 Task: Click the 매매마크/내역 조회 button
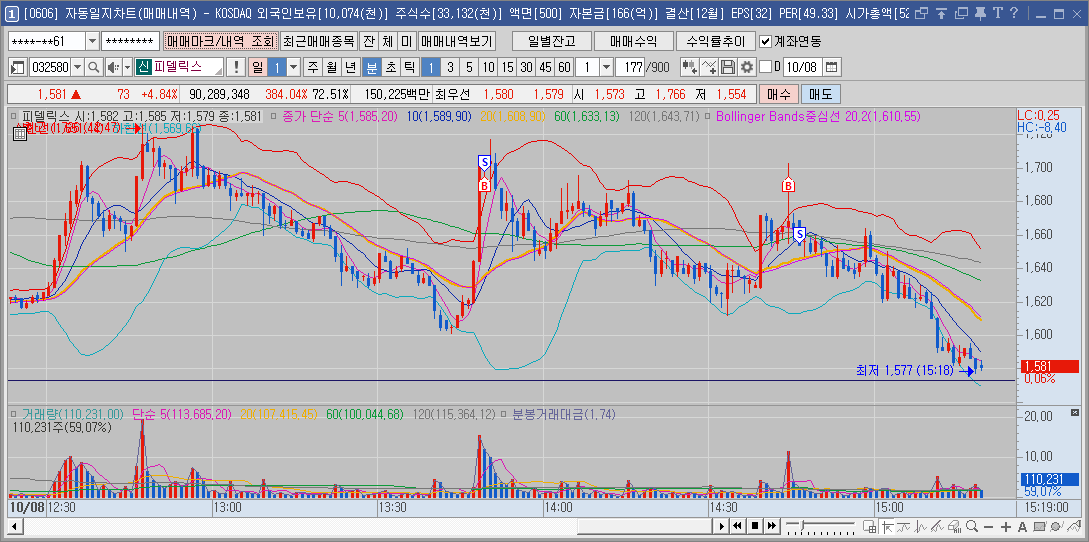tap(221, 41)
